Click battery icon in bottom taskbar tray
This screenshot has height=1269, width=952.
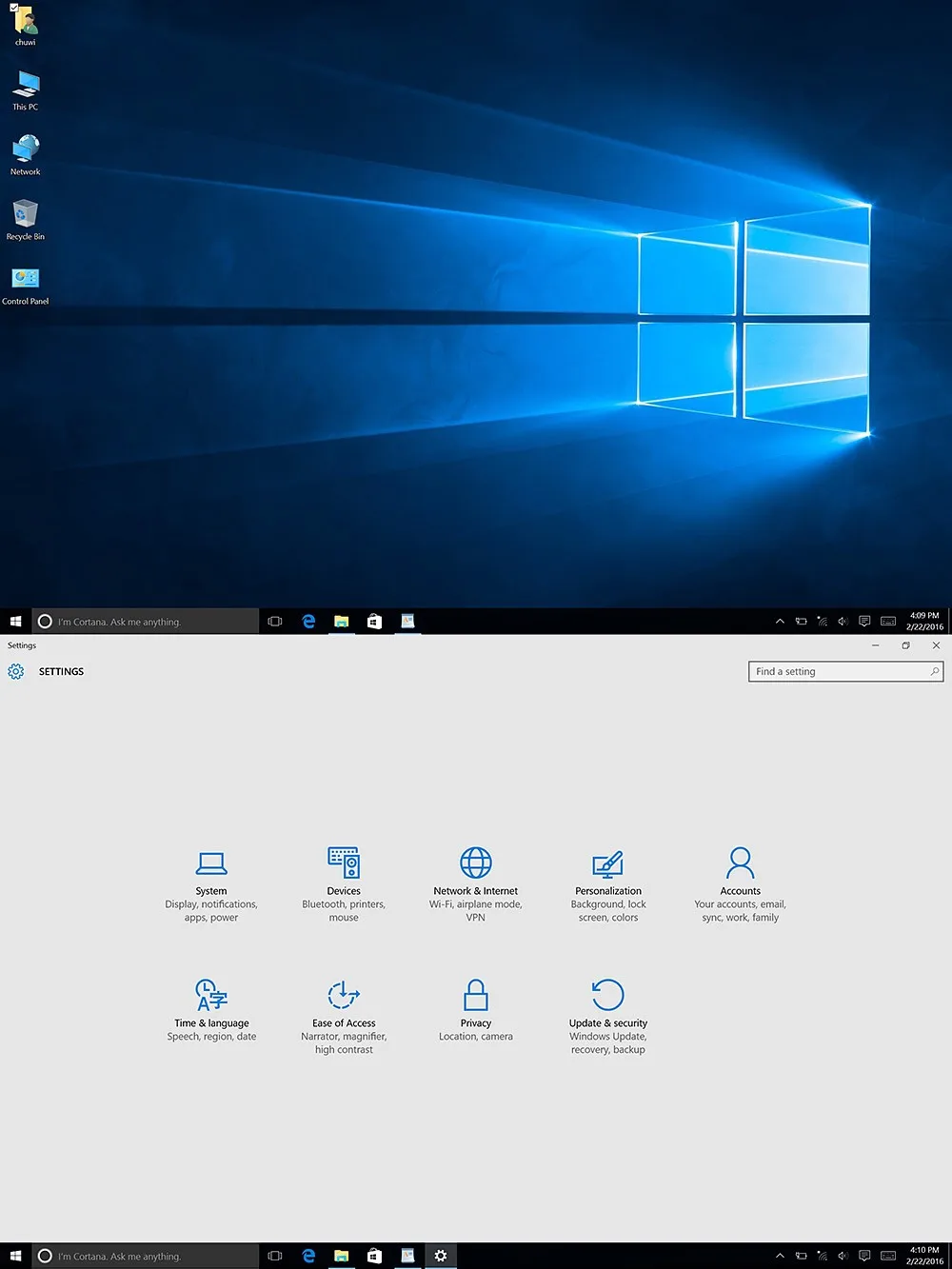coord(802,1257)
